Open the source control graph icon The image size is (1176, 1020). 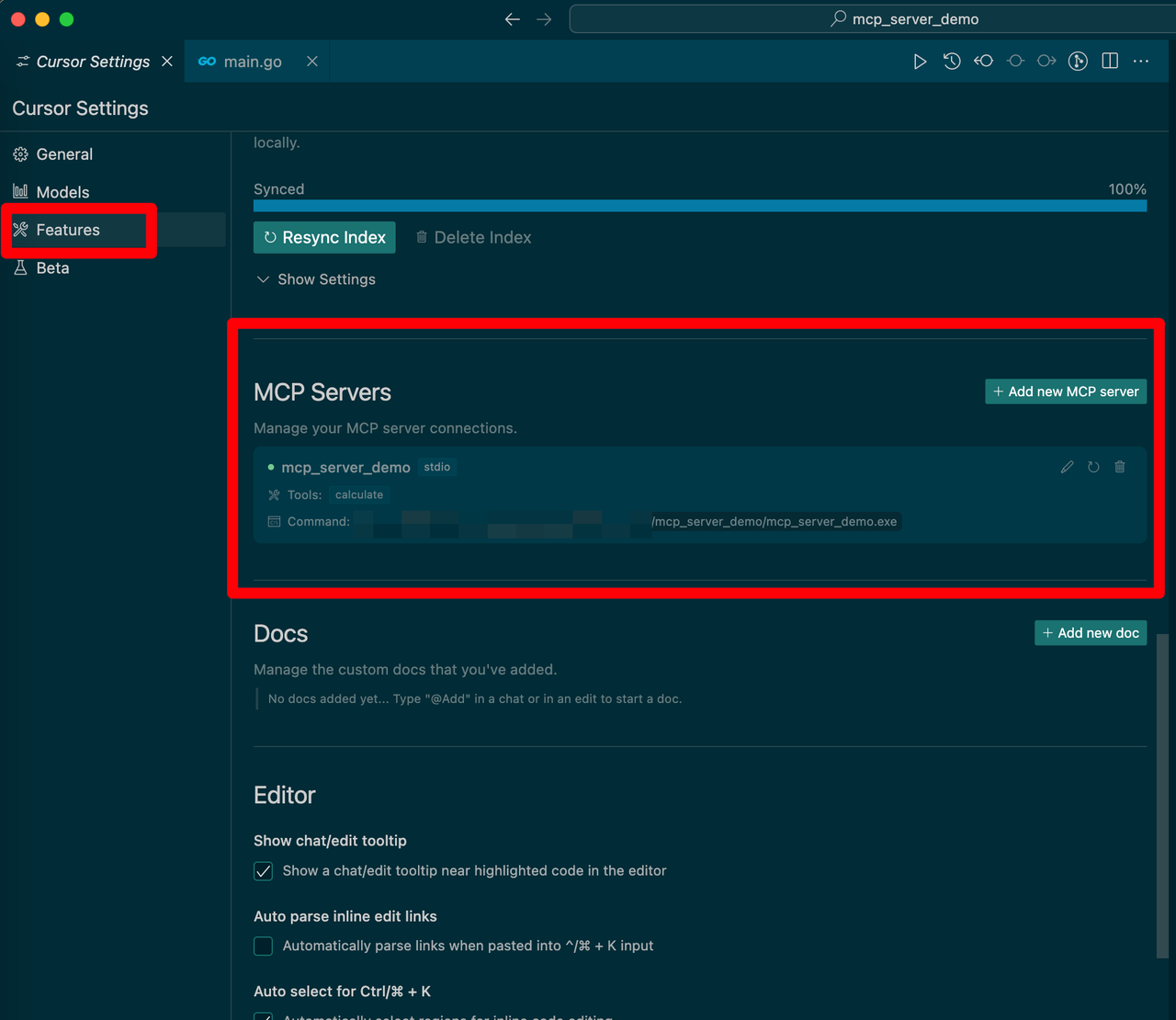tap(1078, 62)
